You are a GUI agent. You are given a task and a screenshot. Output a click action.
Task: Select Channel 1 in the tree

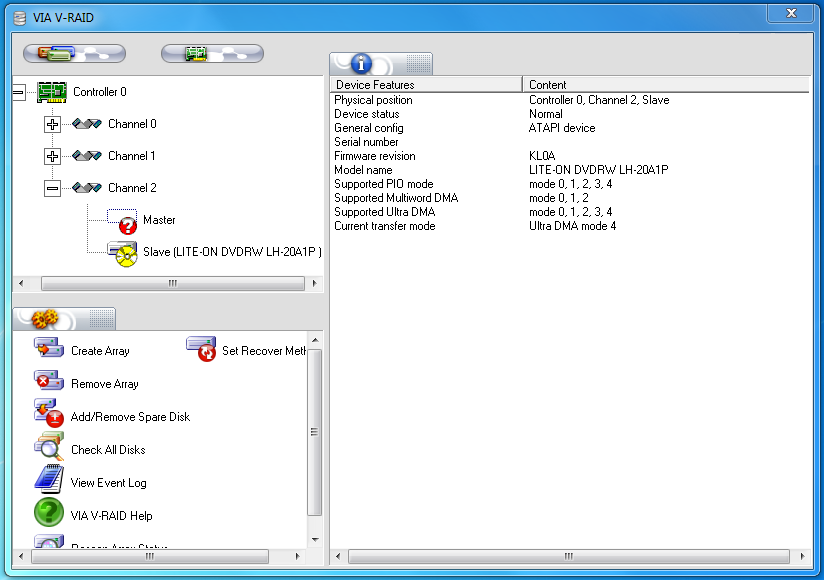pyautogui.click(x=132, y=156)
